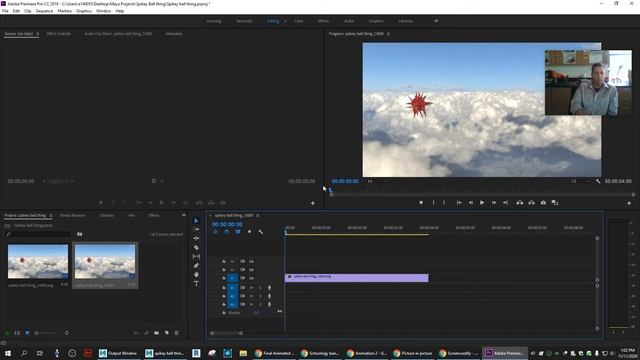
Task: Toggle visibility eye of the track holding the clip
Action: click(251, 278)
